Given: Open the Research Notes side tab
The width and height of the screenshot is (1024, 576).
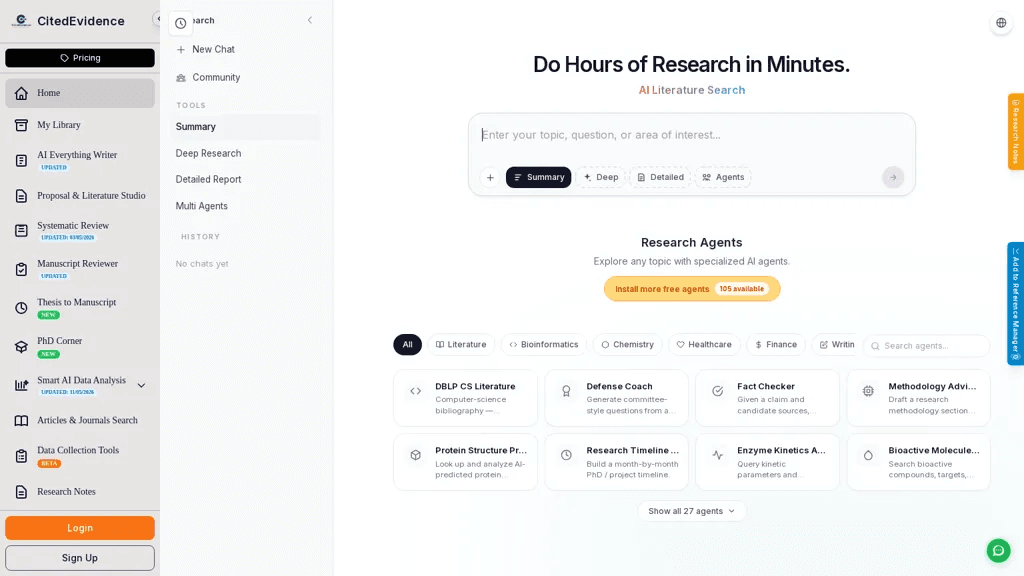Looking at the screenshot, I should 1016,131.
